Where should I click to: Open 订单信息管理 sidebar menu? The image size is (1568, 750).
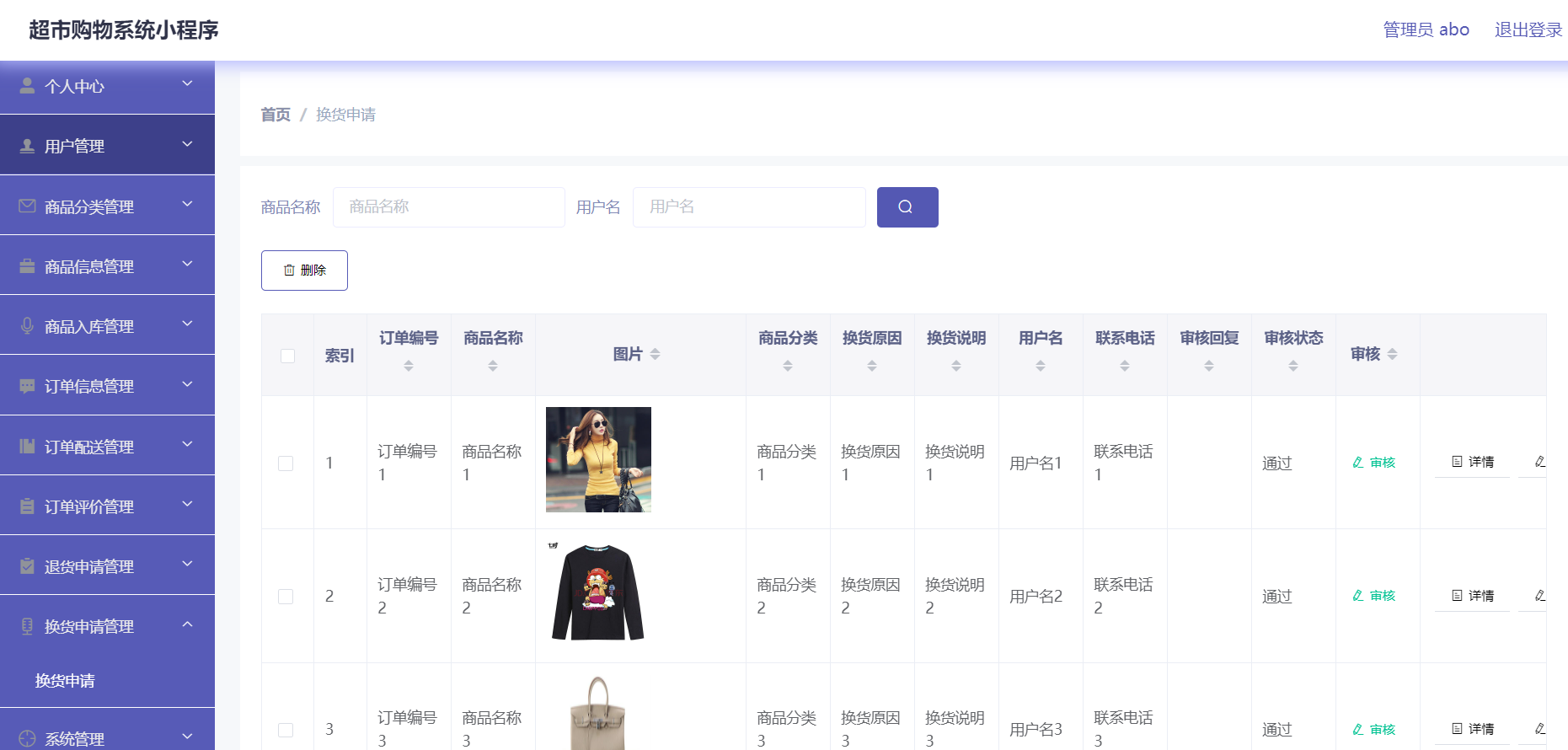[107, 386]
